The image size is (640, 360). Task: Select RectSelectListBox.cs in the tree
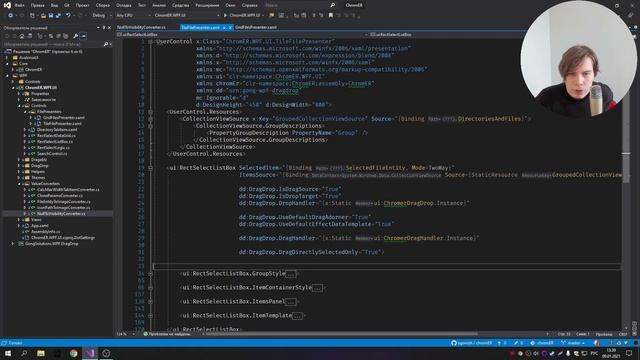(x=55, y=142)
